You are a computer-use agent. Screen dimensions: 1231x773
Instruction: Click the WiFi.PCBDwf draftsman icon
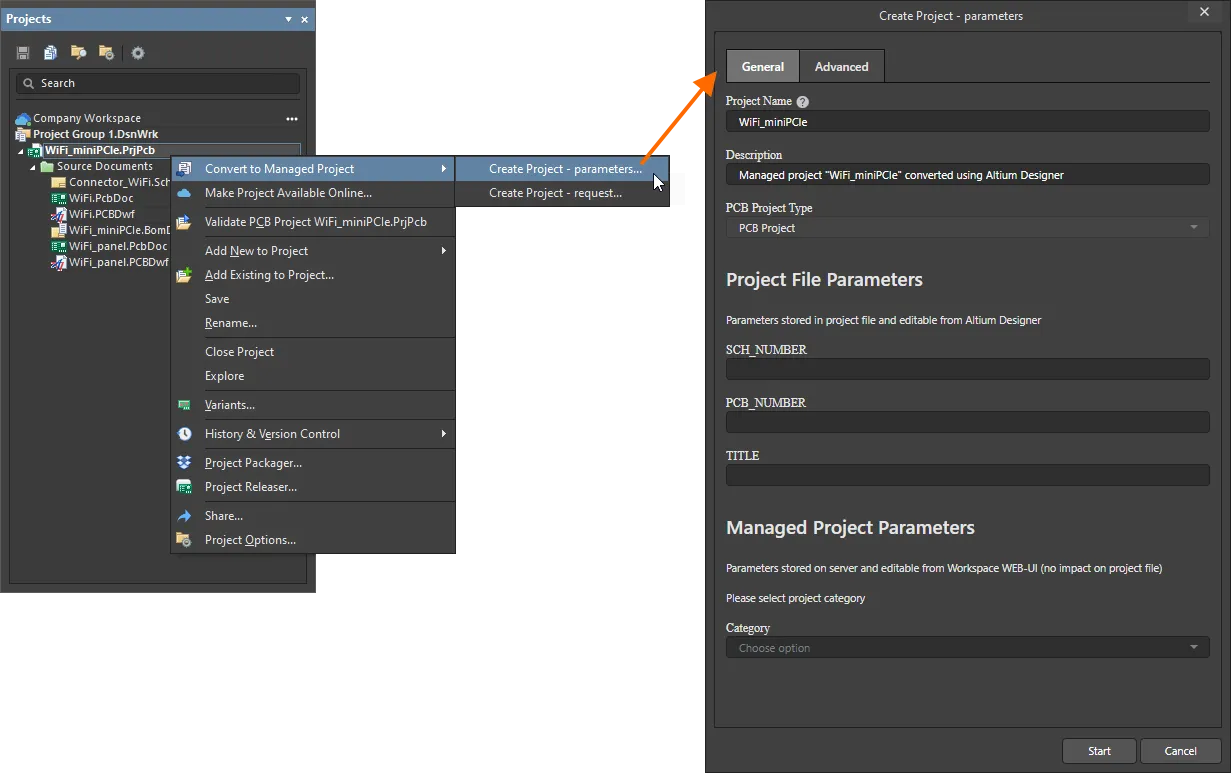click(59, 214)
